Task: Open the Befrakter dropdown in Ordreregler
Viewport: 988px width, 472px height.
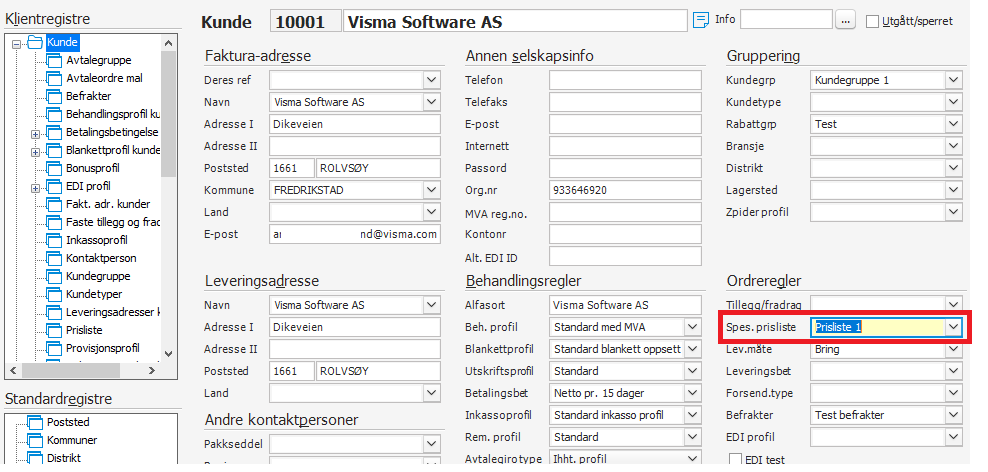Action: (x=953, y=415)
